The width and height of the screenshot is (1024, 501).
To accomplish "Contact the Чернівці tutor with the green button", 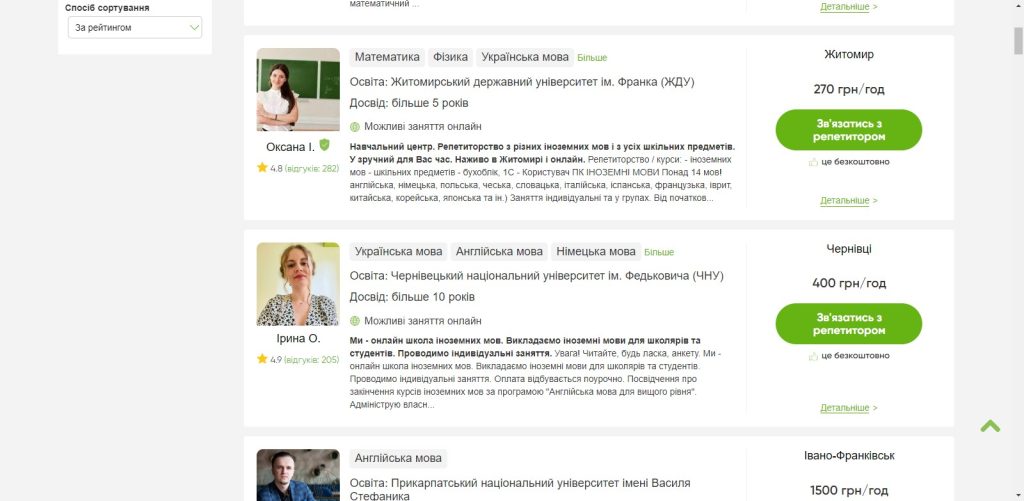I will click(x=848, y=324).
